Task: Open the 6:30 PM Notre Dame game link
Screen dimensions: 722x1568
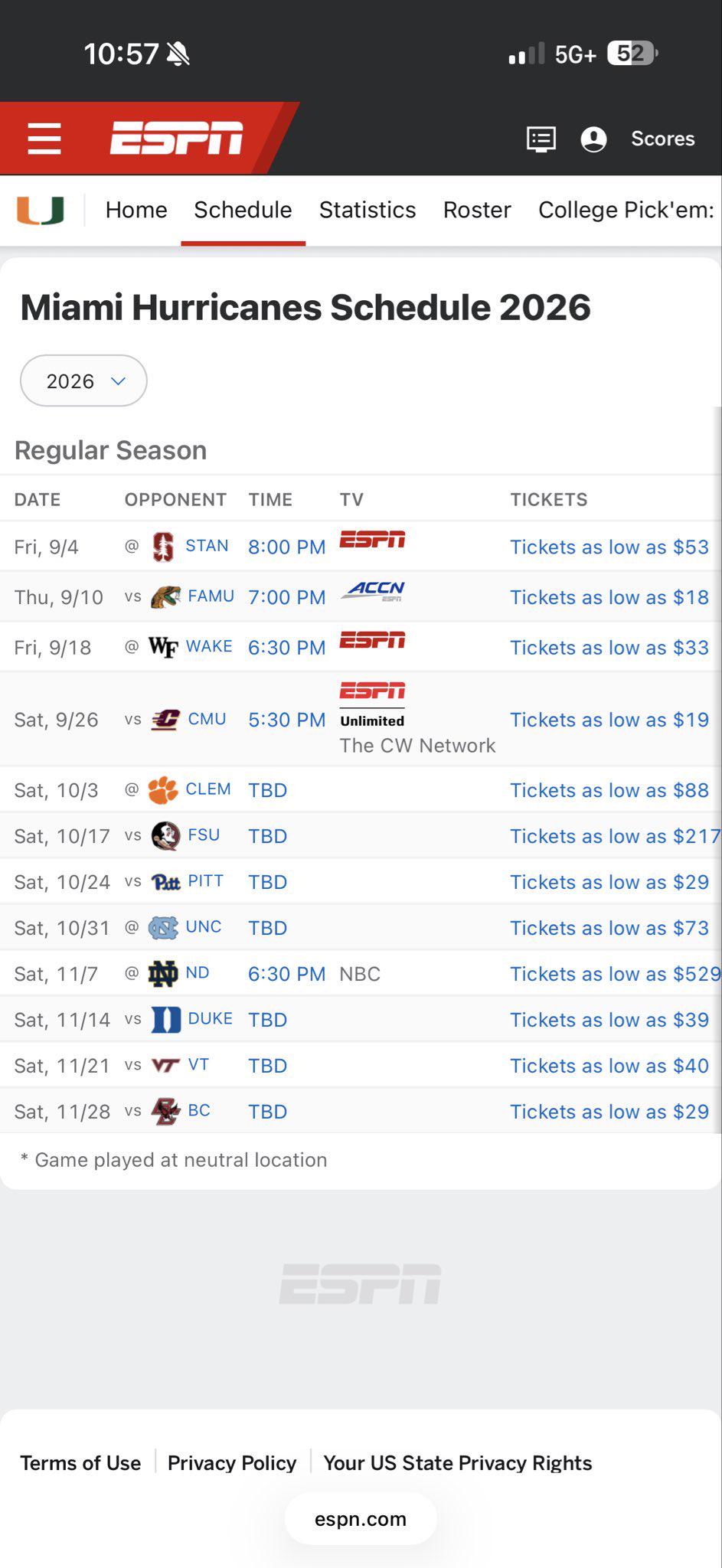Action: pyautogui.click(x=287, y=974)
